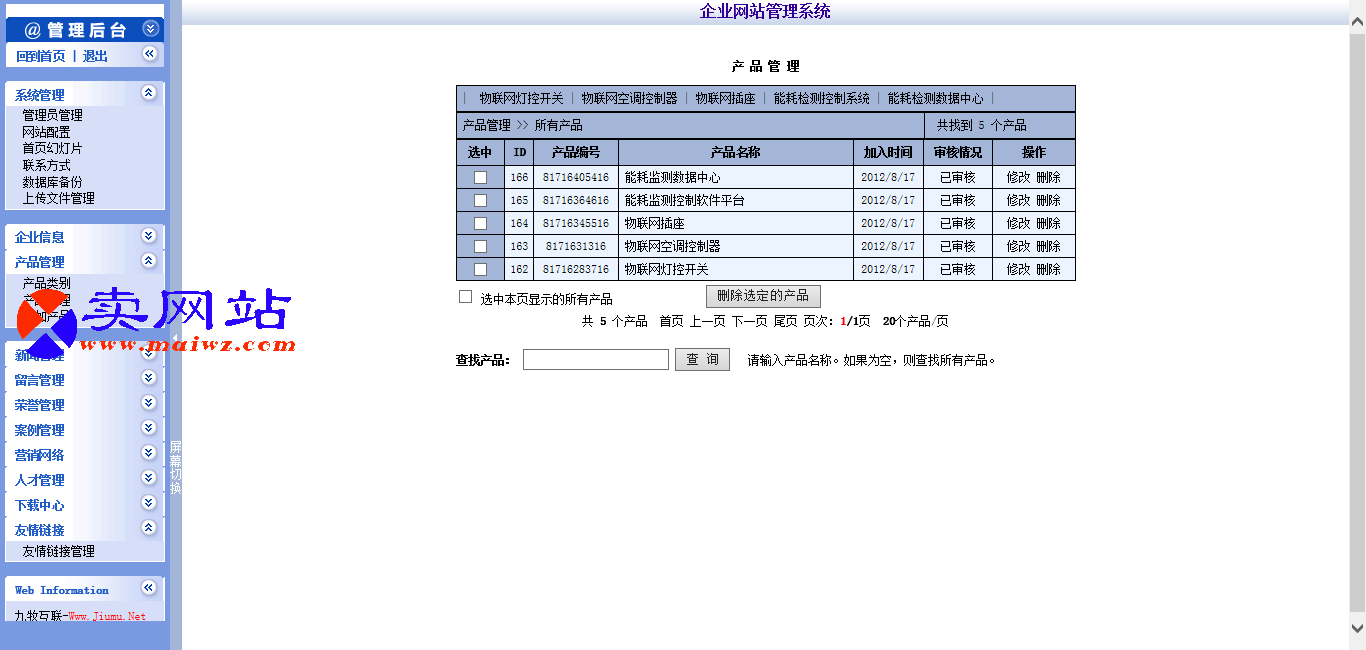
Task: Collapse the Web Information panel
Action: pyautogui.click(x=149, y=588)
